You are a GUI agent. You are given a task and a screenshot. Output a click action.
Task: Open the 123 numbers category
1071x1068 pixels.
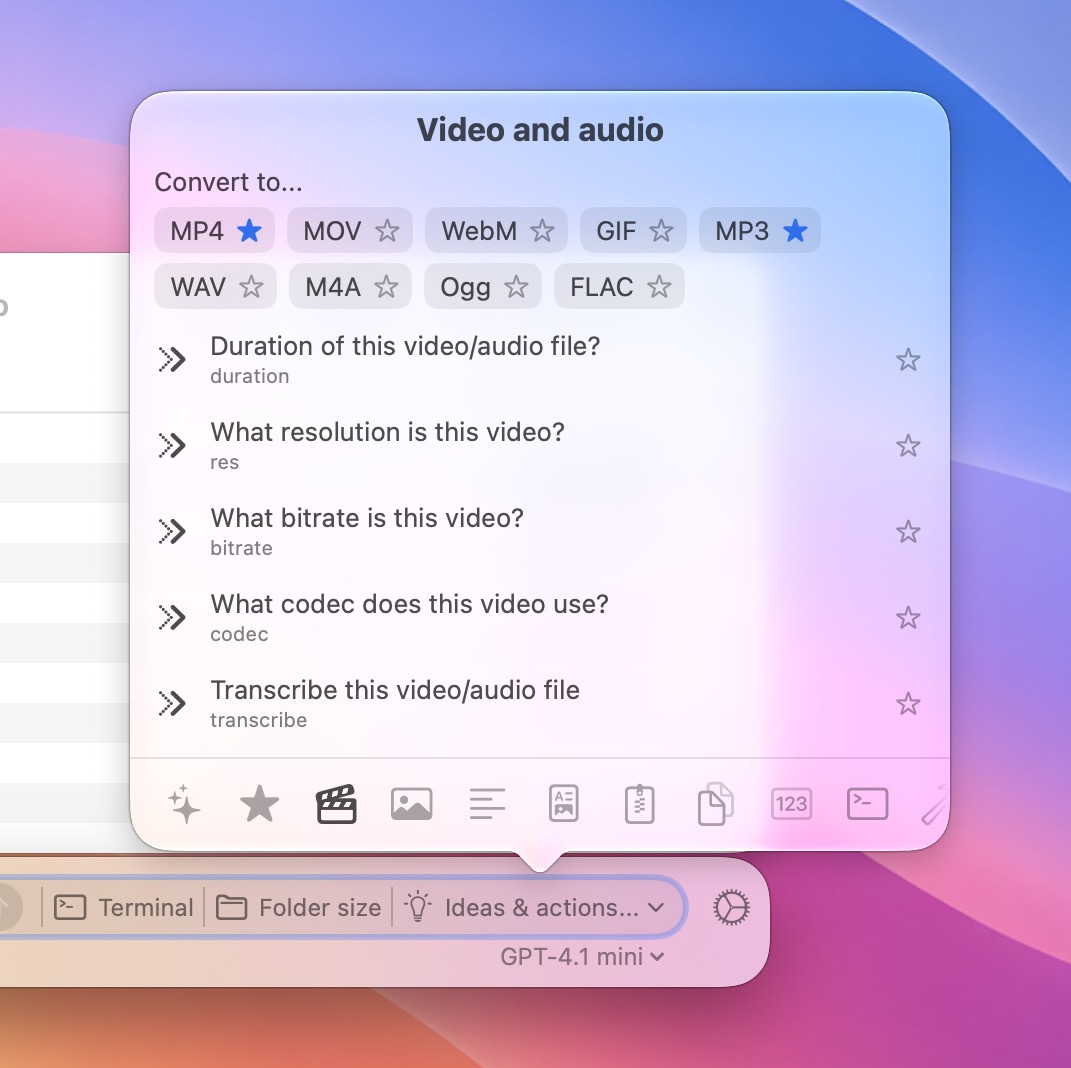[791, 804]
